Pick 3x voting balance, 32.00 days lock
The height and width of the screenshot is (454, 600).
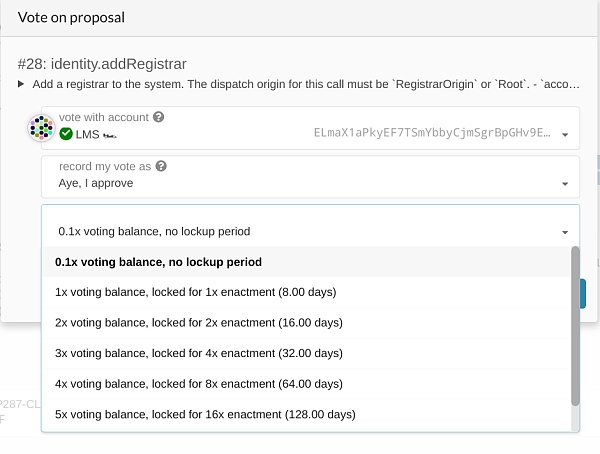pos(198,353)
